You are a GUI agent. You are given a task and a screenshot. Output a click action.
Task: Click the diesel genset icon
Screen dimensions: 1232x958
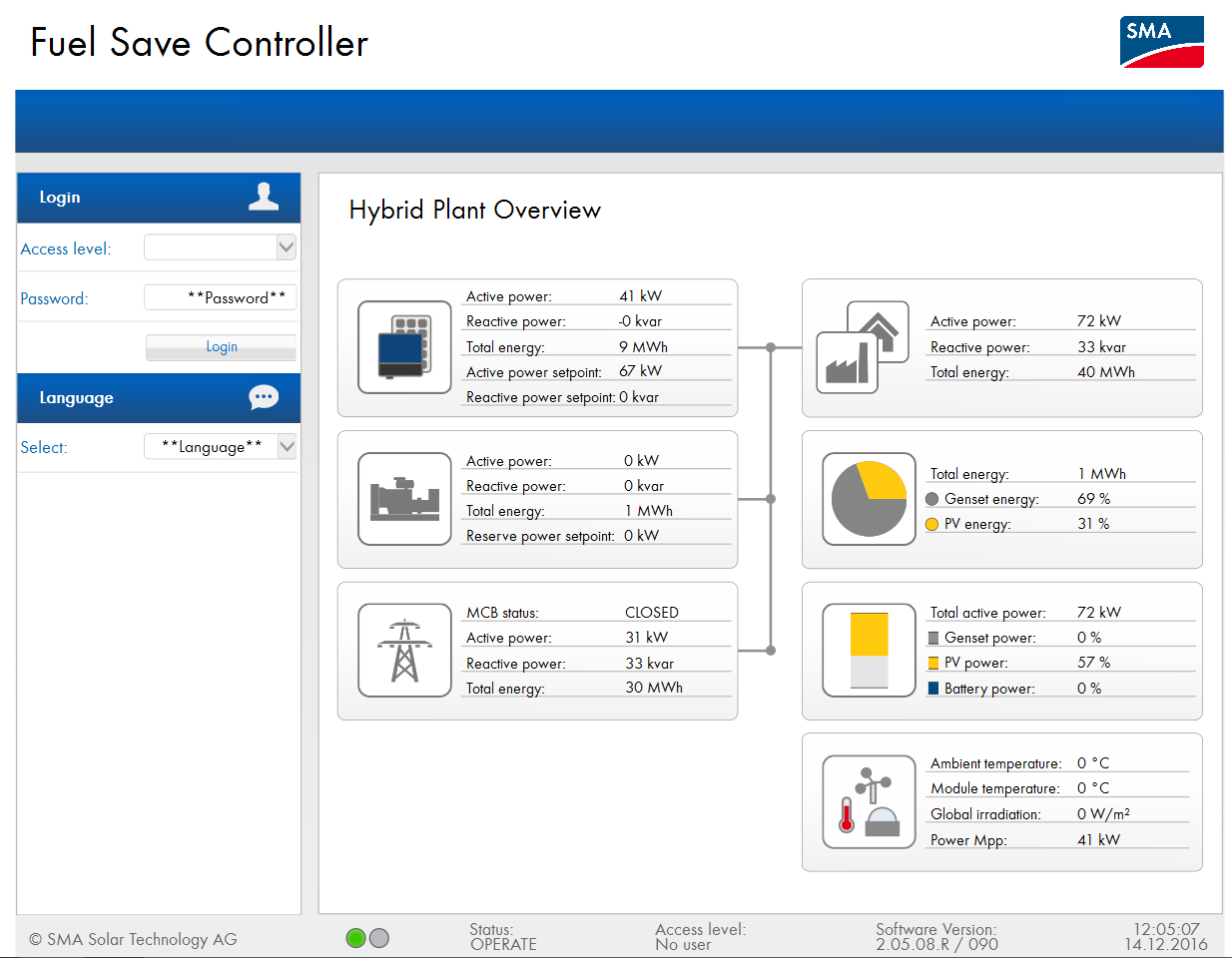[x=404, y=499]
